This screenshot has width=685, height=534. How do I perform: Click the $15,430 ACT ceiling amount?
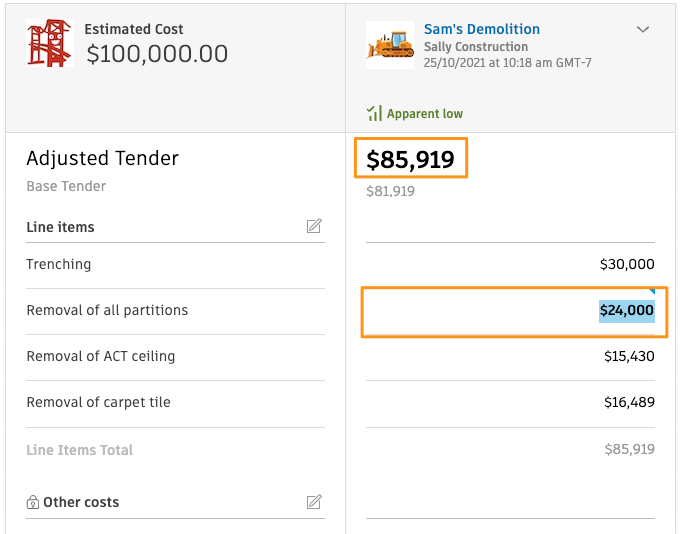click(x=629, y=356)
